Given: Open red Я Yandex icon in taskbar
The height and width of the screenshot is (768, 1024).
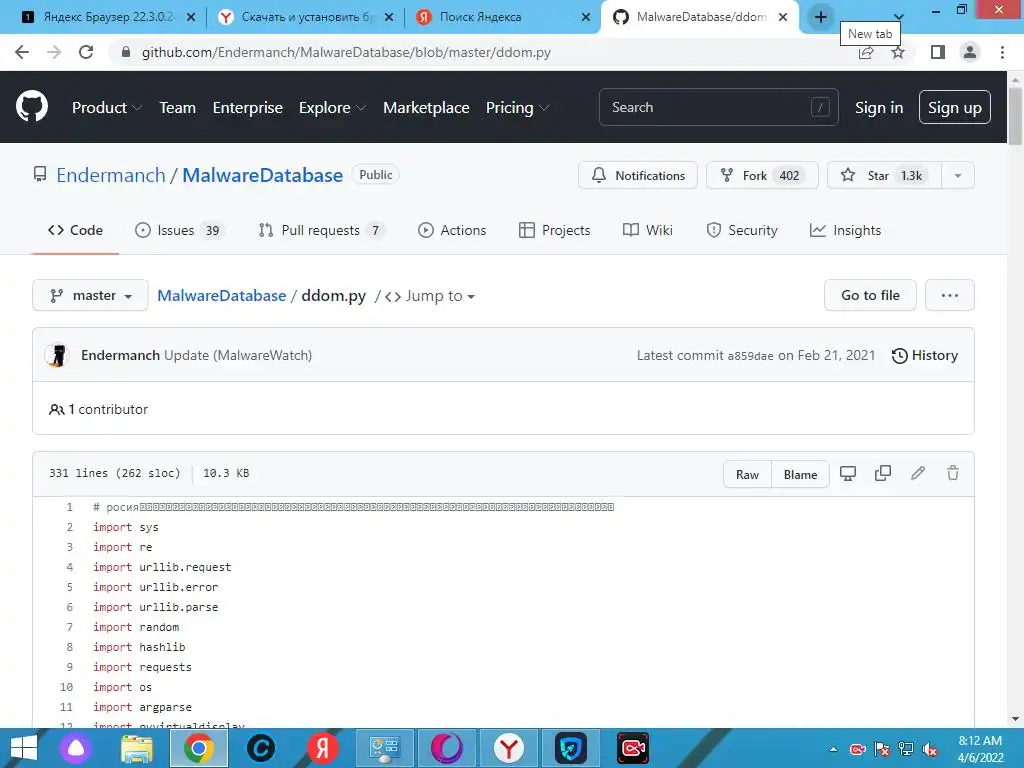Looking at the screenshot, I should click(323, 748).
